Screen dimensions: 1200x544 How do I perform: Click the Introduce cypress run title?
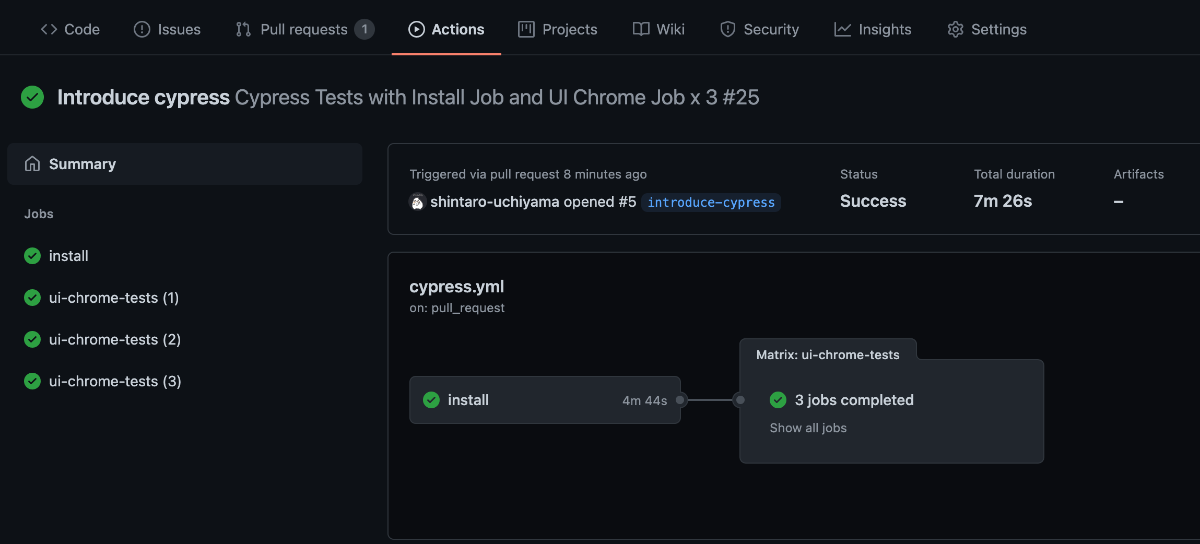pyautogui.click(x=144, y=97)
